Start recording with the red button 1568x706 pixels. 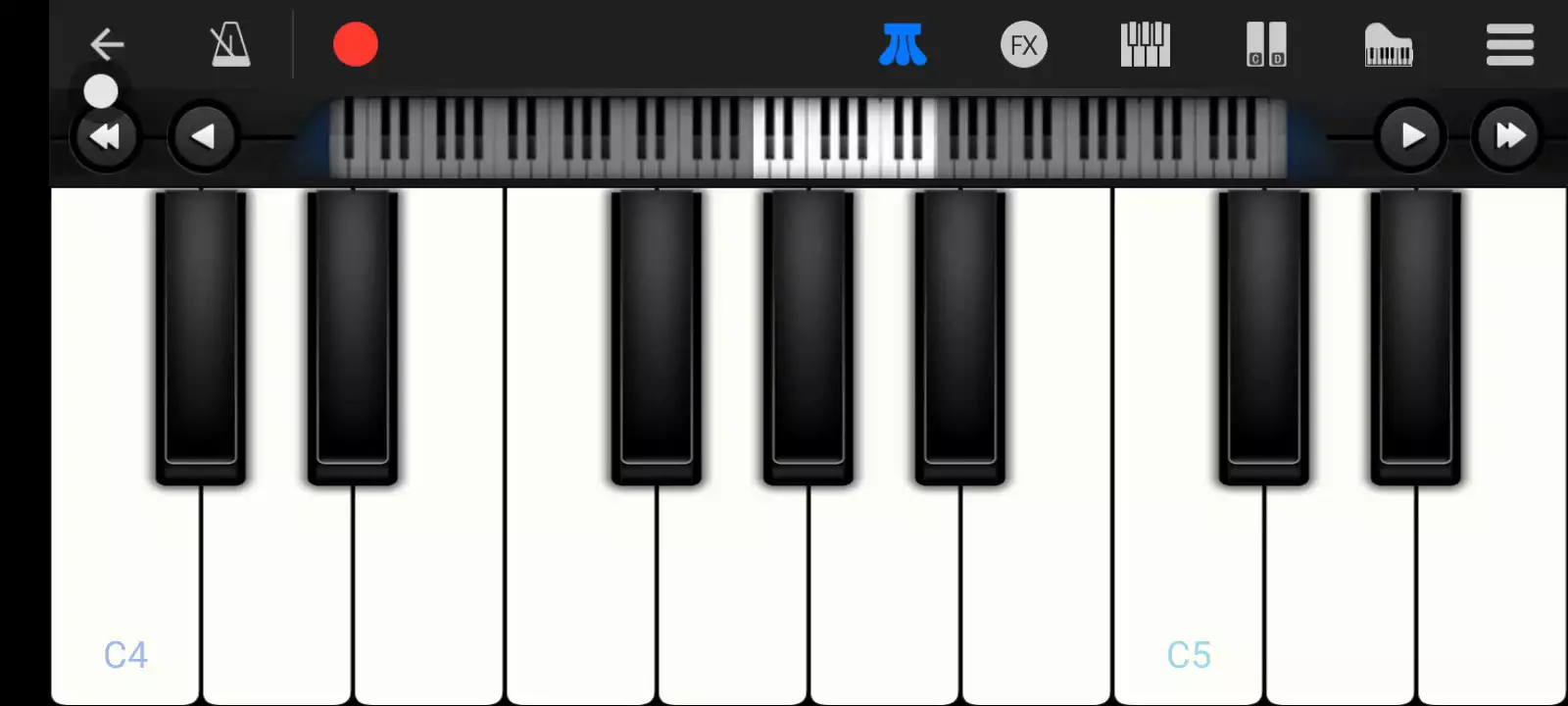[355, 45]
